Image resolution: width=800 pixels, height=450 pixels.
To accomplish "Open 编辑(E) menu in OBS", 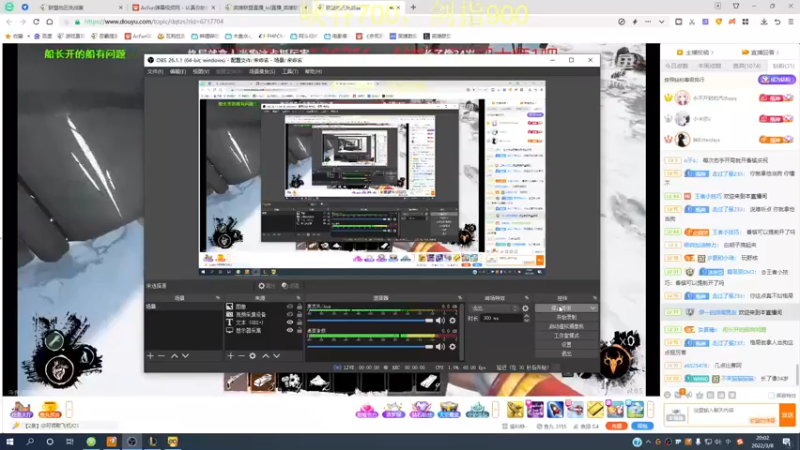I will tap(178, 71).
